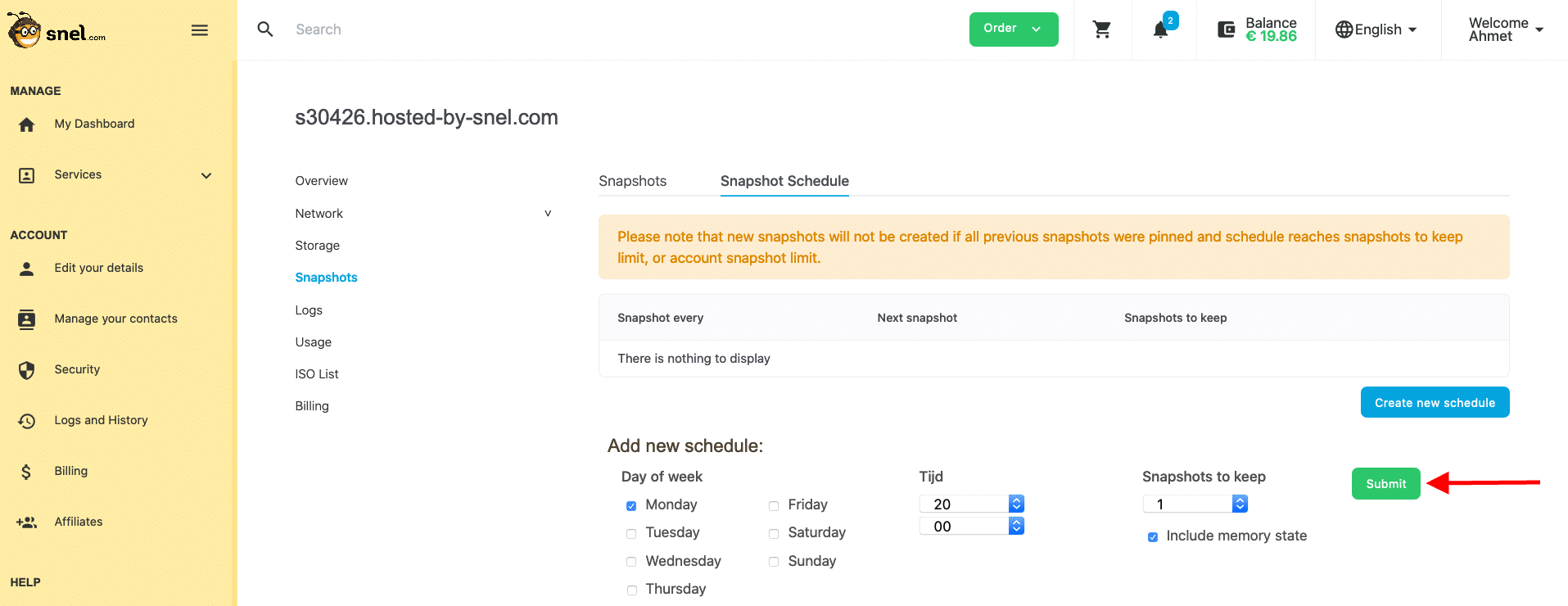
Task: Uncheck the Monday checkbox
Action: [x=631, y=506]
